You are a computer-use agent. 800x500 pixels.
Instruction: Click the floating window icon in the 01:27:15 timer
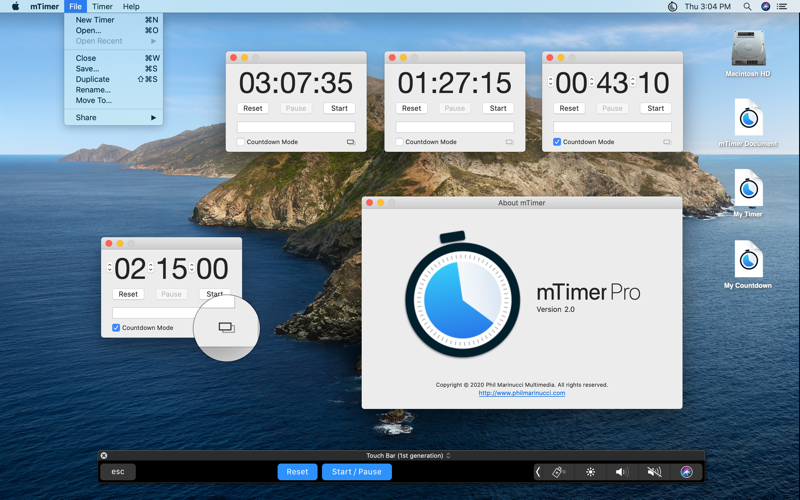[510, 142]
